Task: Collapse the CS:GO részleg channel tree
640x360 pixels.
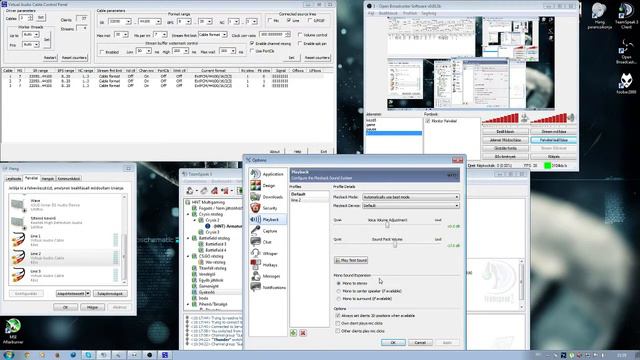Action: click(189, 256)
